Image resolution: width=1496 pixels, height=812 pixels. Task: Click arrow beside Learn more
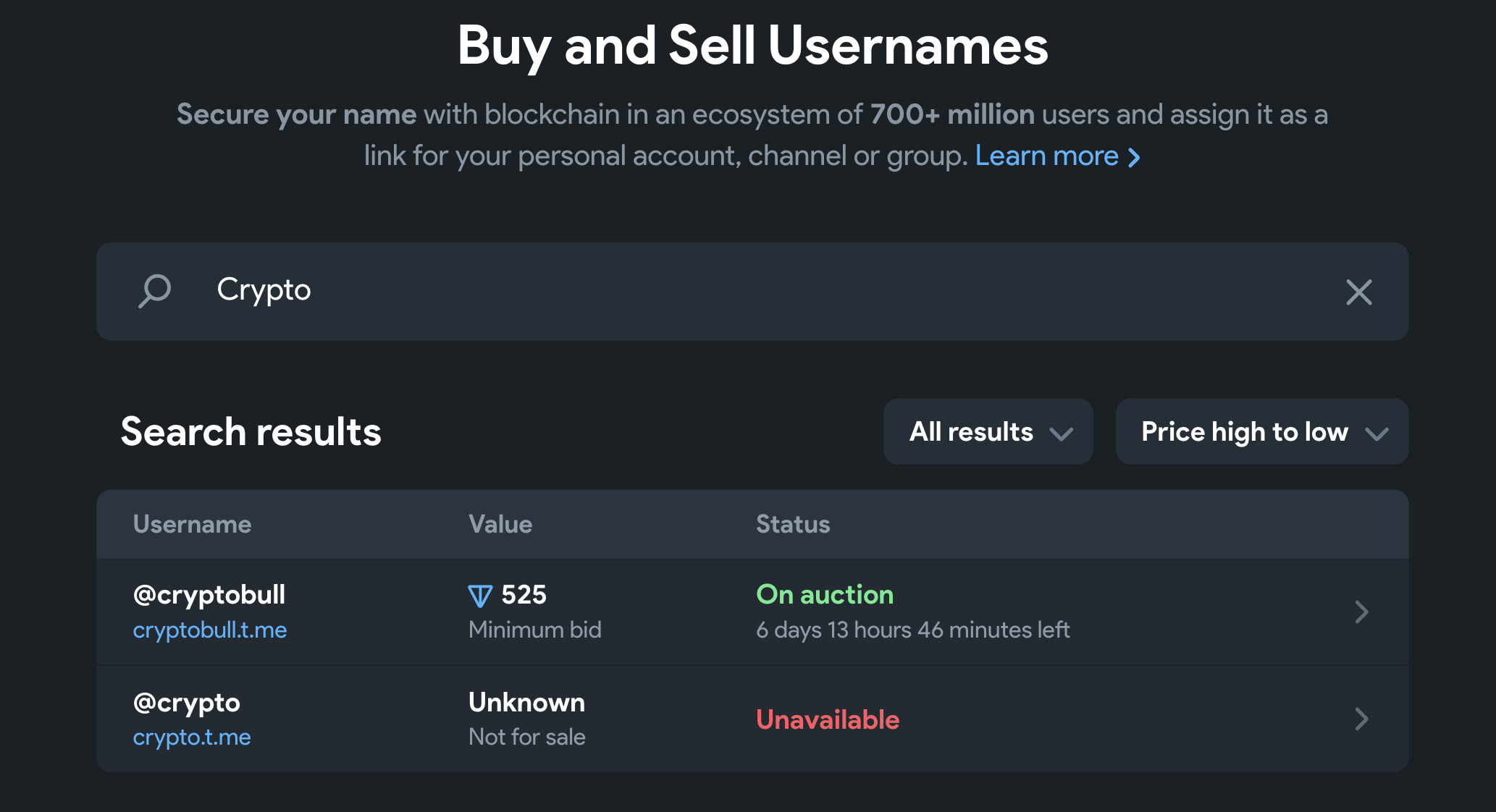(x=1135, y=158)
